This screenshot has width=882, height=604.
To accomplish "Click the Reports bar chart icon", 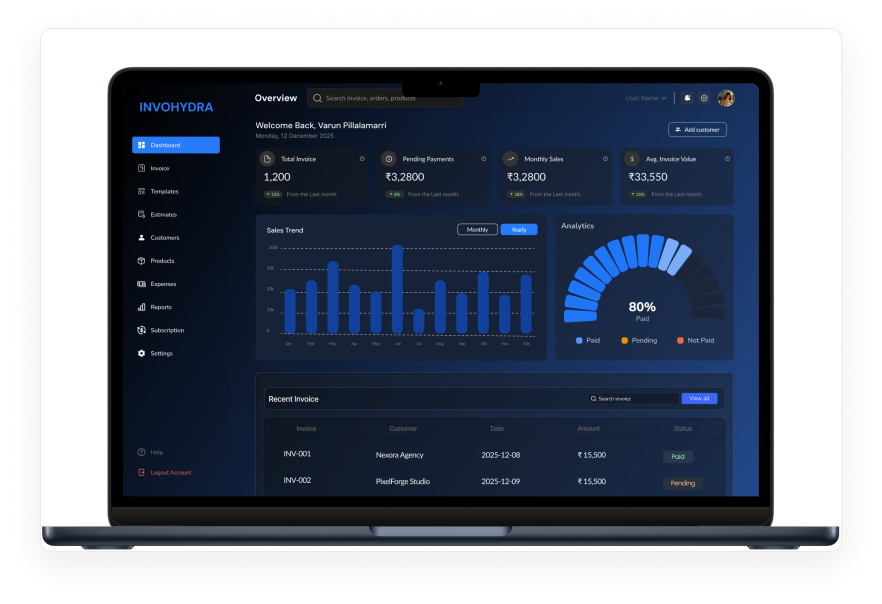I will [142, 307].
